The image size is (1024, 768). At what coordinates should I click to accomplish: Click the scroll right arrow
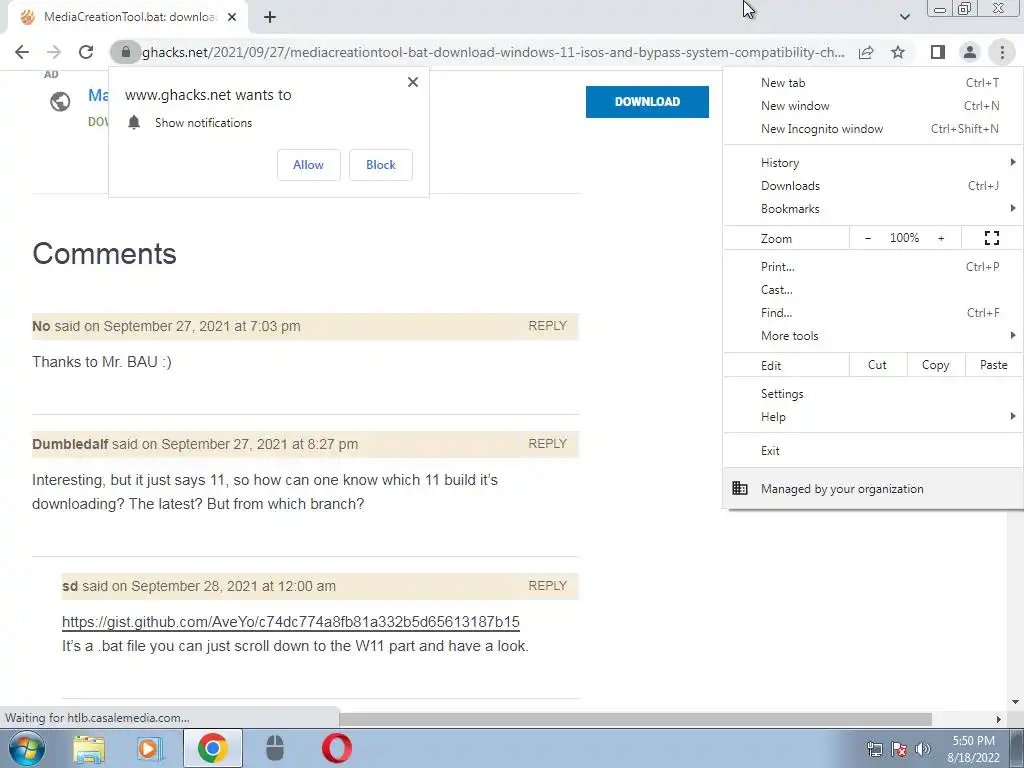[999, 719]
